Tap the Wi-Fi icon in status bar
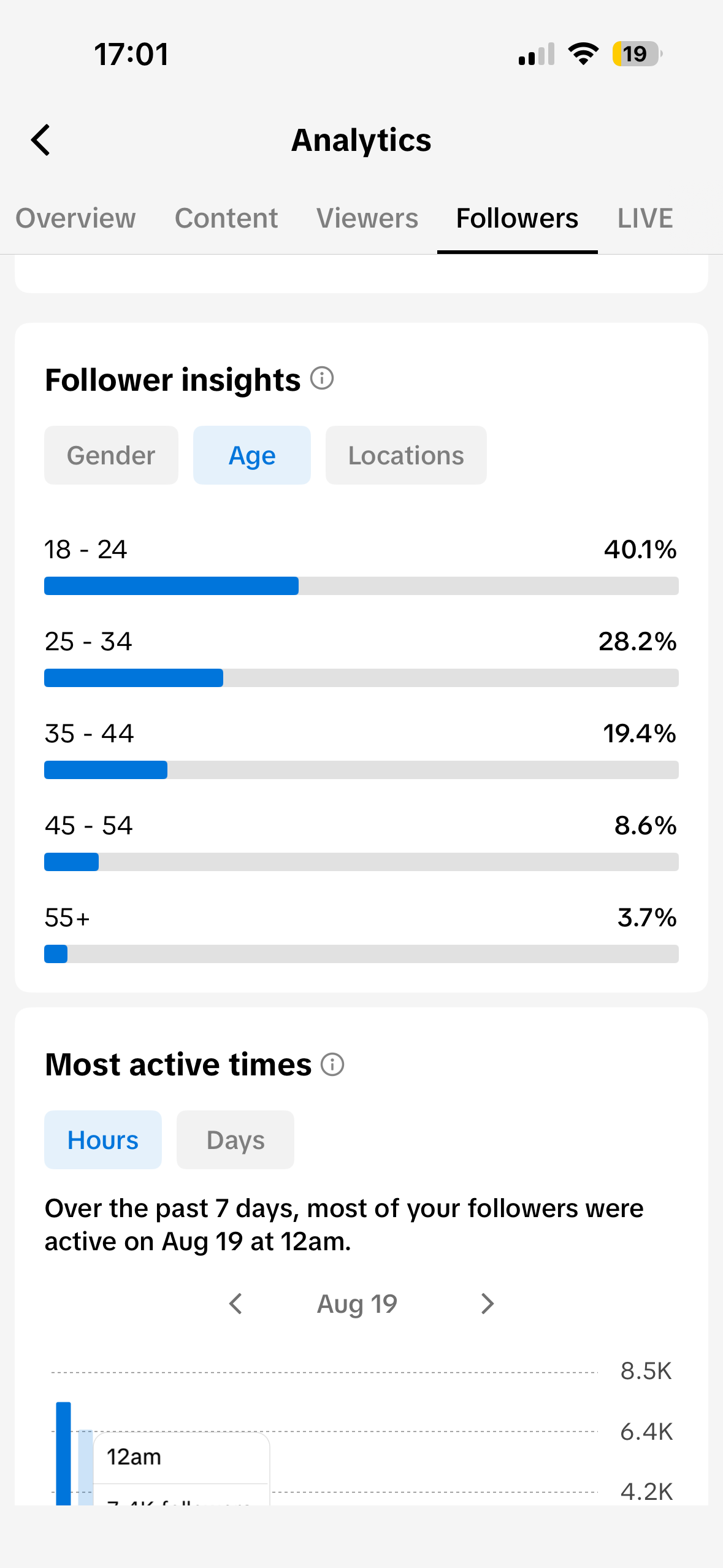Viewport: 723px width, 1568px height. click(x=583, y=54)
